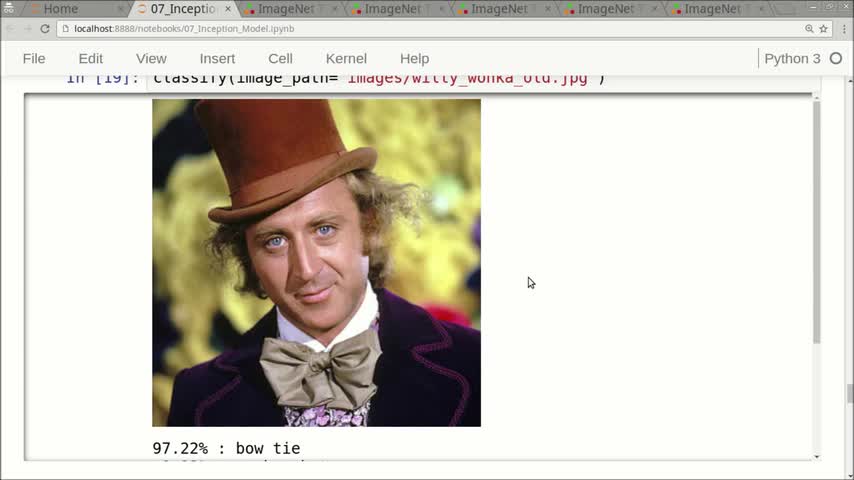Click the page vertical scrollbar thumb
Viewport: 854px width, 480px height.
pyautogui.click(x=850, y=393)
